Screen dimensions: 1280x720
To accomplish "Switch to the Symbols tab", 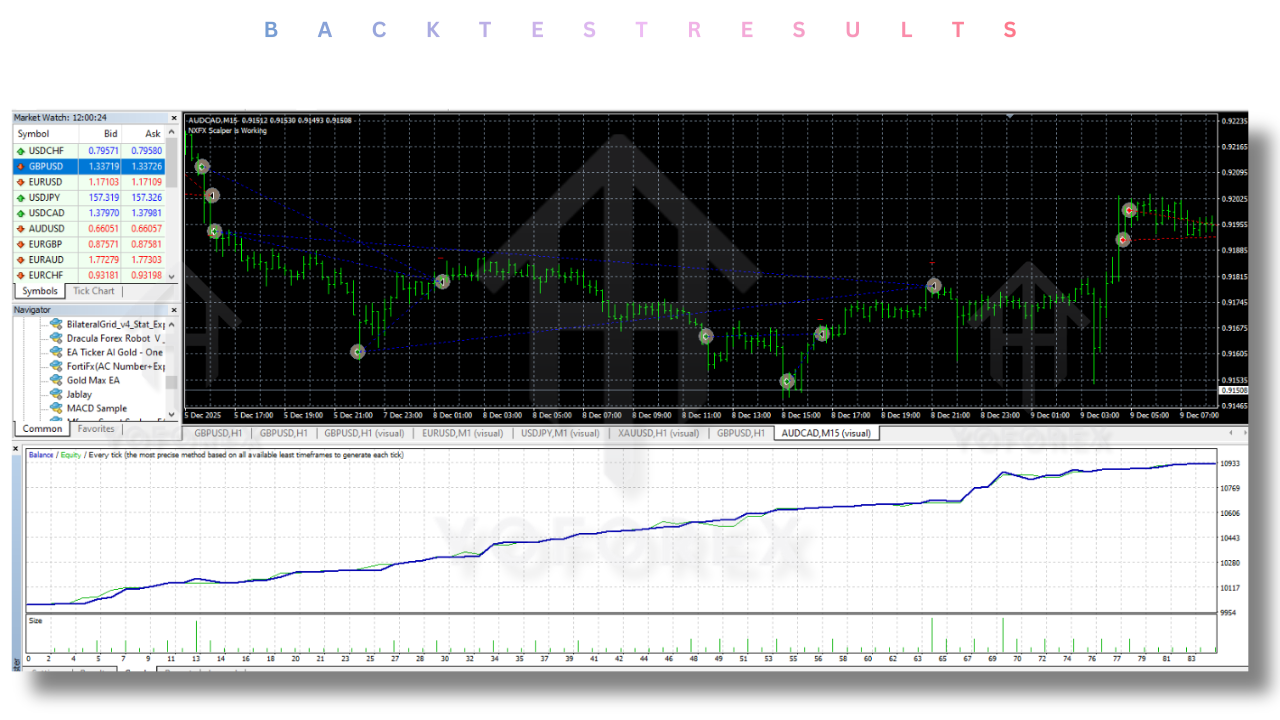I will 39,290.
